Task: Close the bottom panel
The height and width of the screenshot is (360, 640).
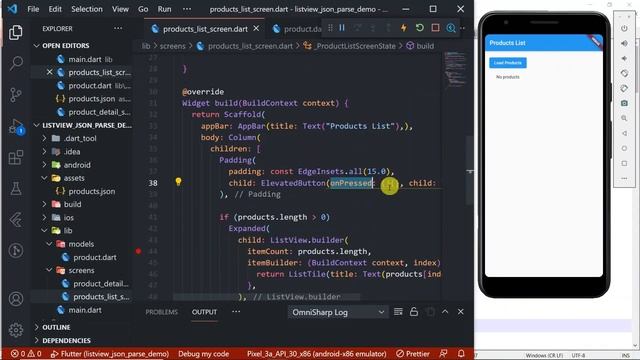Action: [460, 312]
